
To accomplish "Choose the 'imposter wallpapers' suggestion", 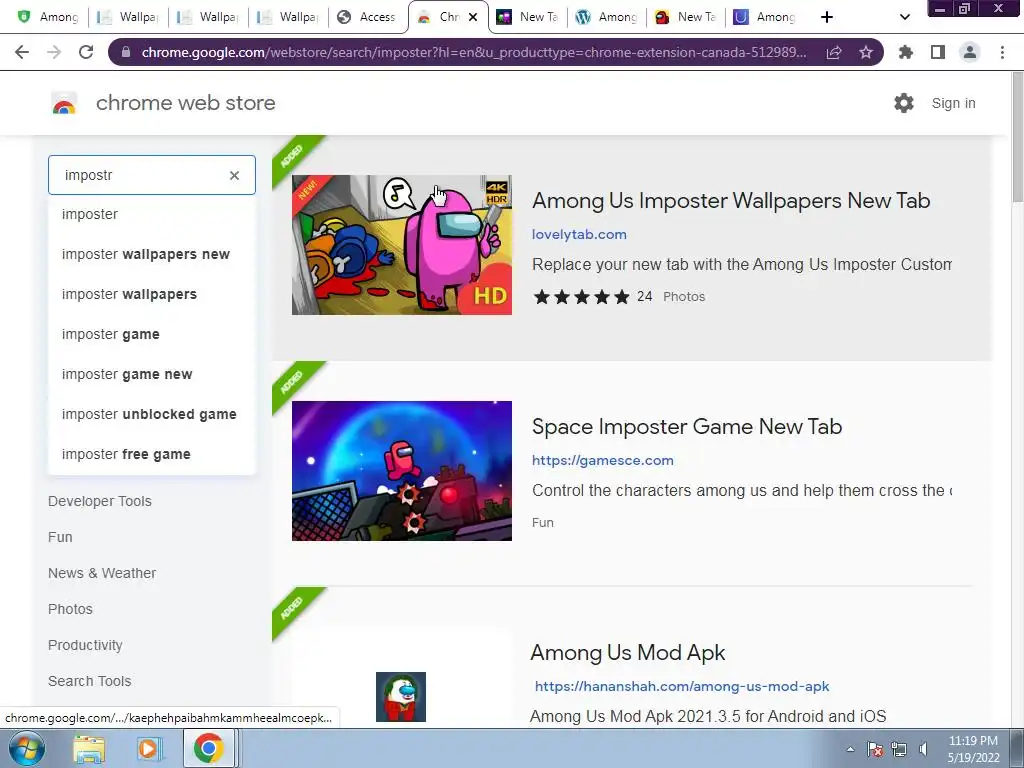I will point(152,294).
